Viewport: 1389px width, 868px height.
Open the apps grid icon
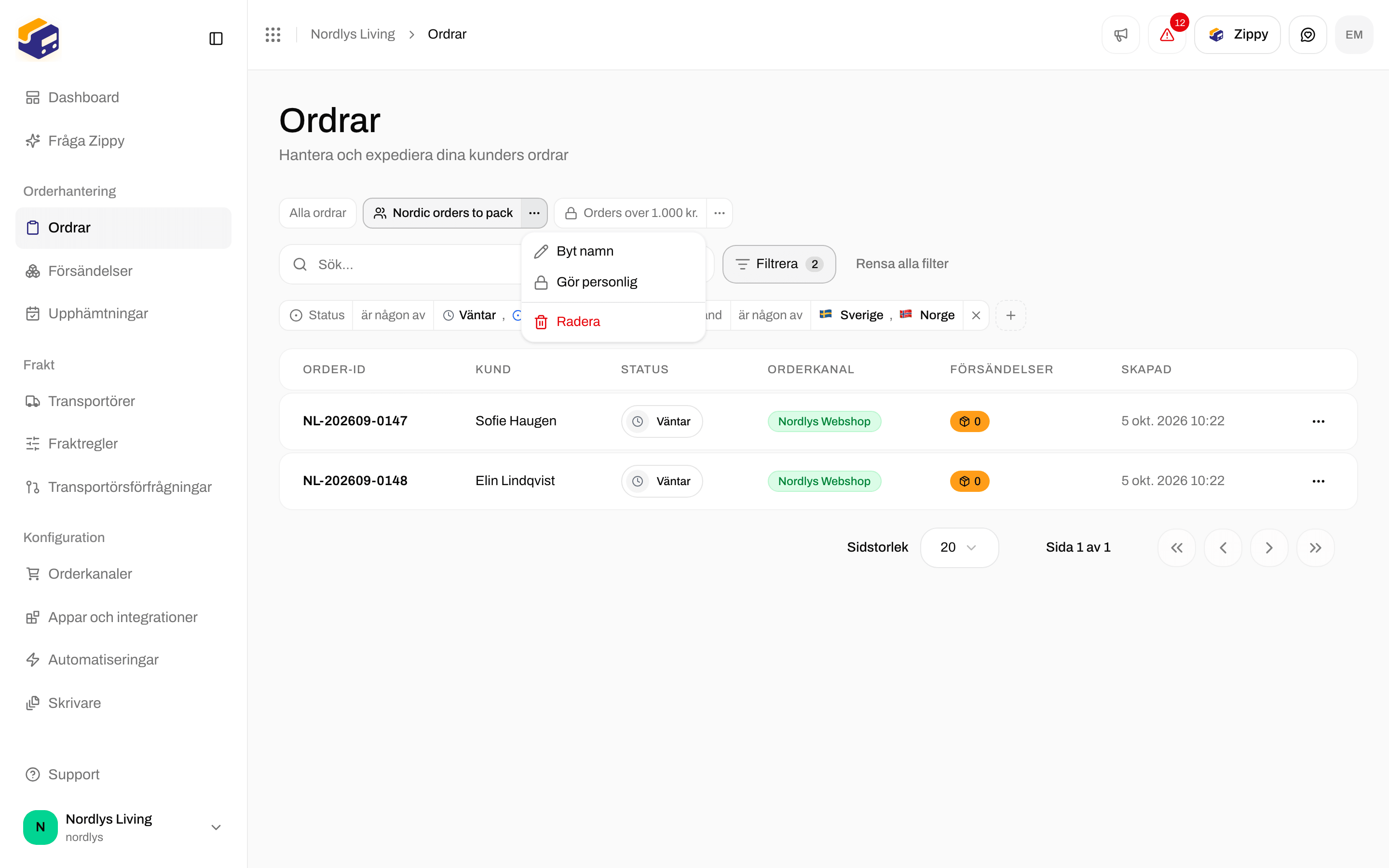pyautogui.click(x=272, y=34)
